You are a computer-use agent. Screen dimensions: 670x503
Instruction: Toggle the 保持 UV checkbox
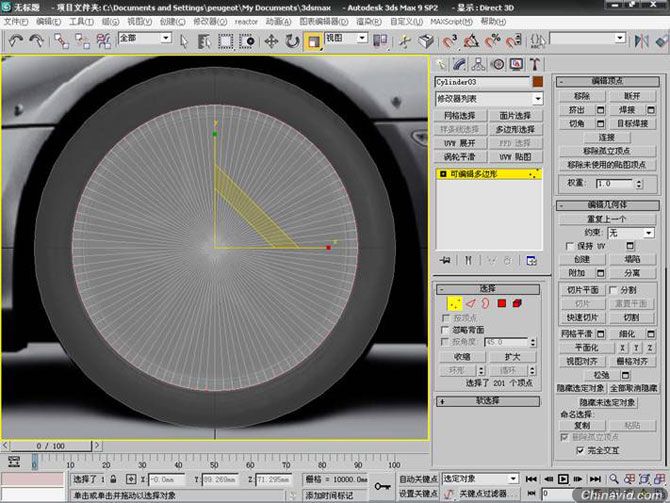568,245
